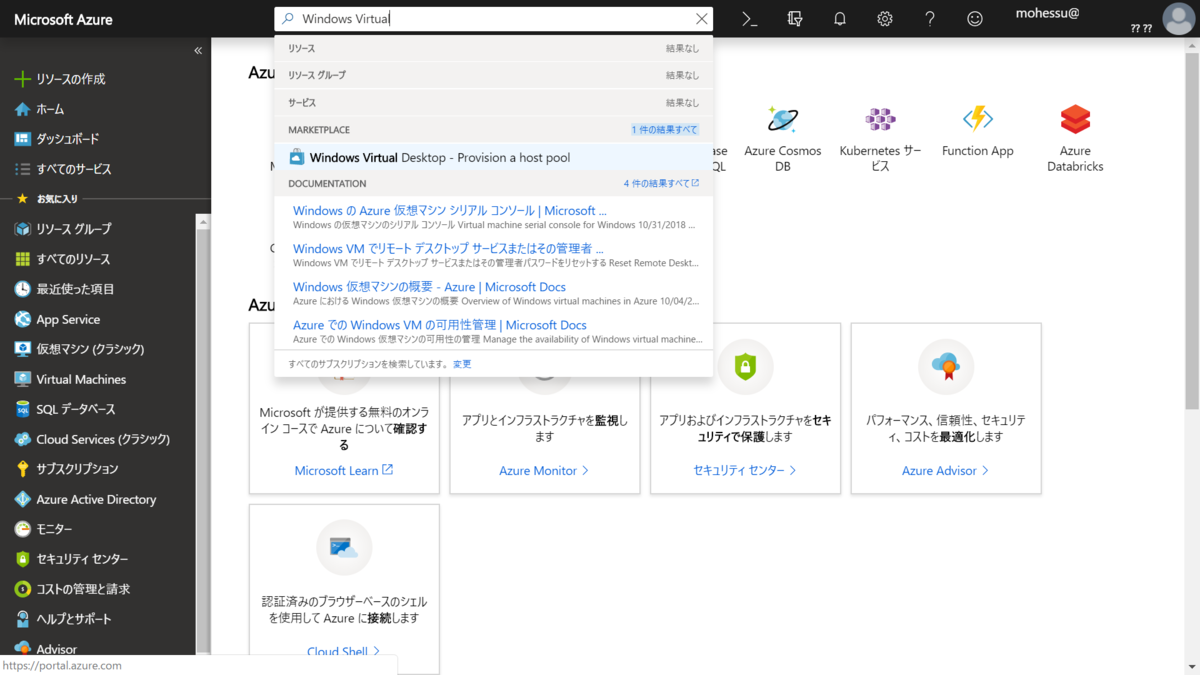Click the search box containing Windows Virtual
Image resolution: width=1200 pixels, height=675 pixels.
point(494,19)
